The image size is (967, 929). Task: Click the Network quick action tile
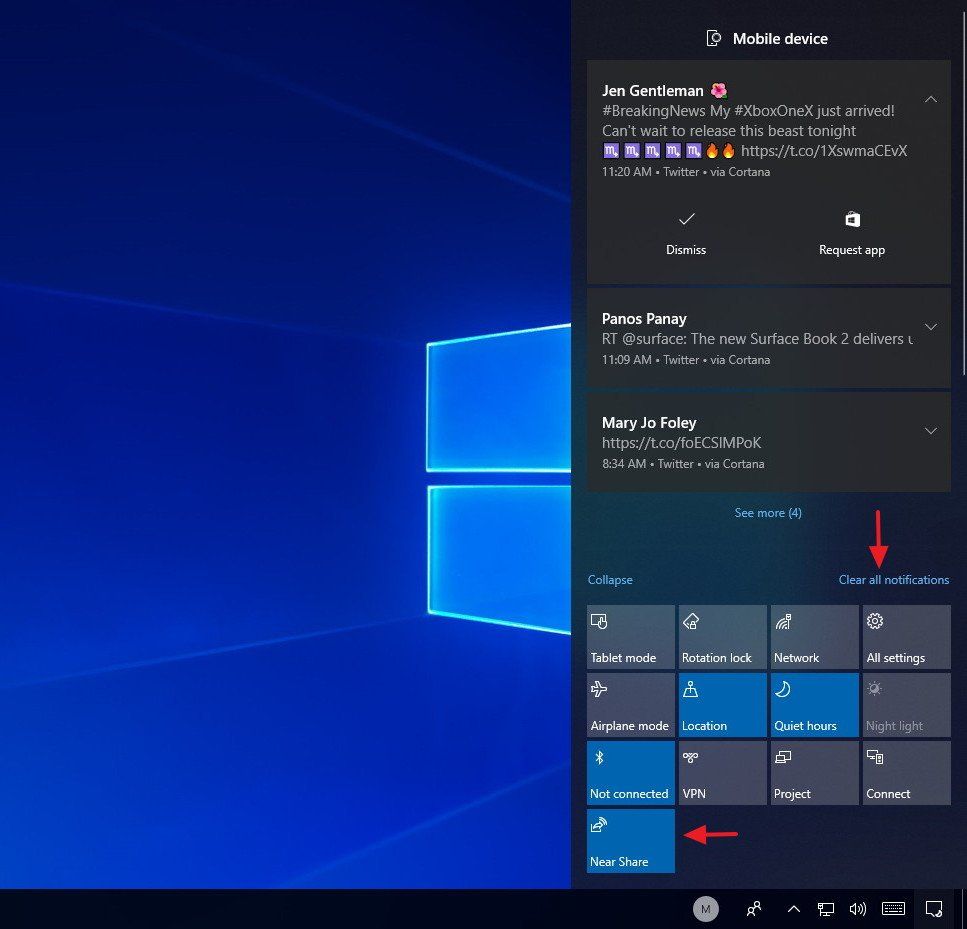pyautogui.click(x=813, y=636)
